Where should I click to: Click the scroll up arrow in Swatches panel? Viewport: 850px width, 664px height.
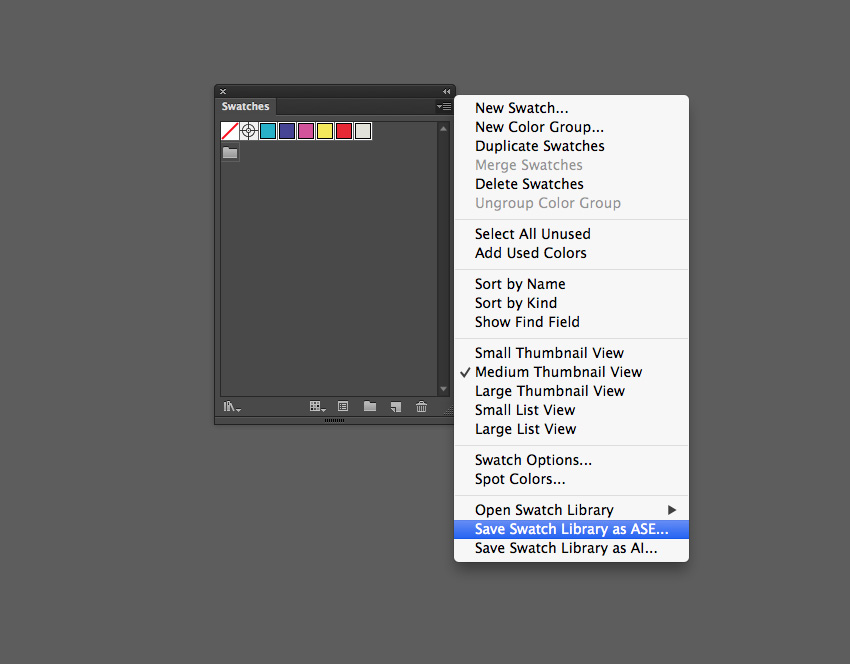point(443,129)
